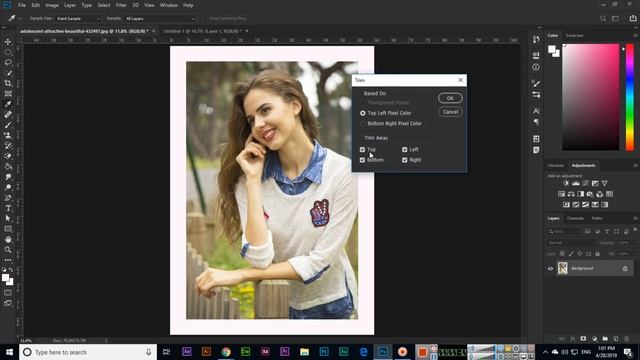Image resolution: width=640 pixels, height=360 pixels.
Task: Add a Vibrance adjustment
Action: coord(604,183)
